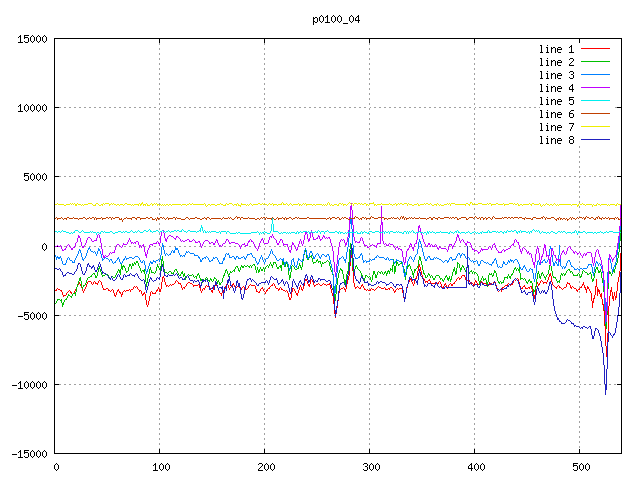Pick the "line 3" legend entry text

(x=556, y=75)
